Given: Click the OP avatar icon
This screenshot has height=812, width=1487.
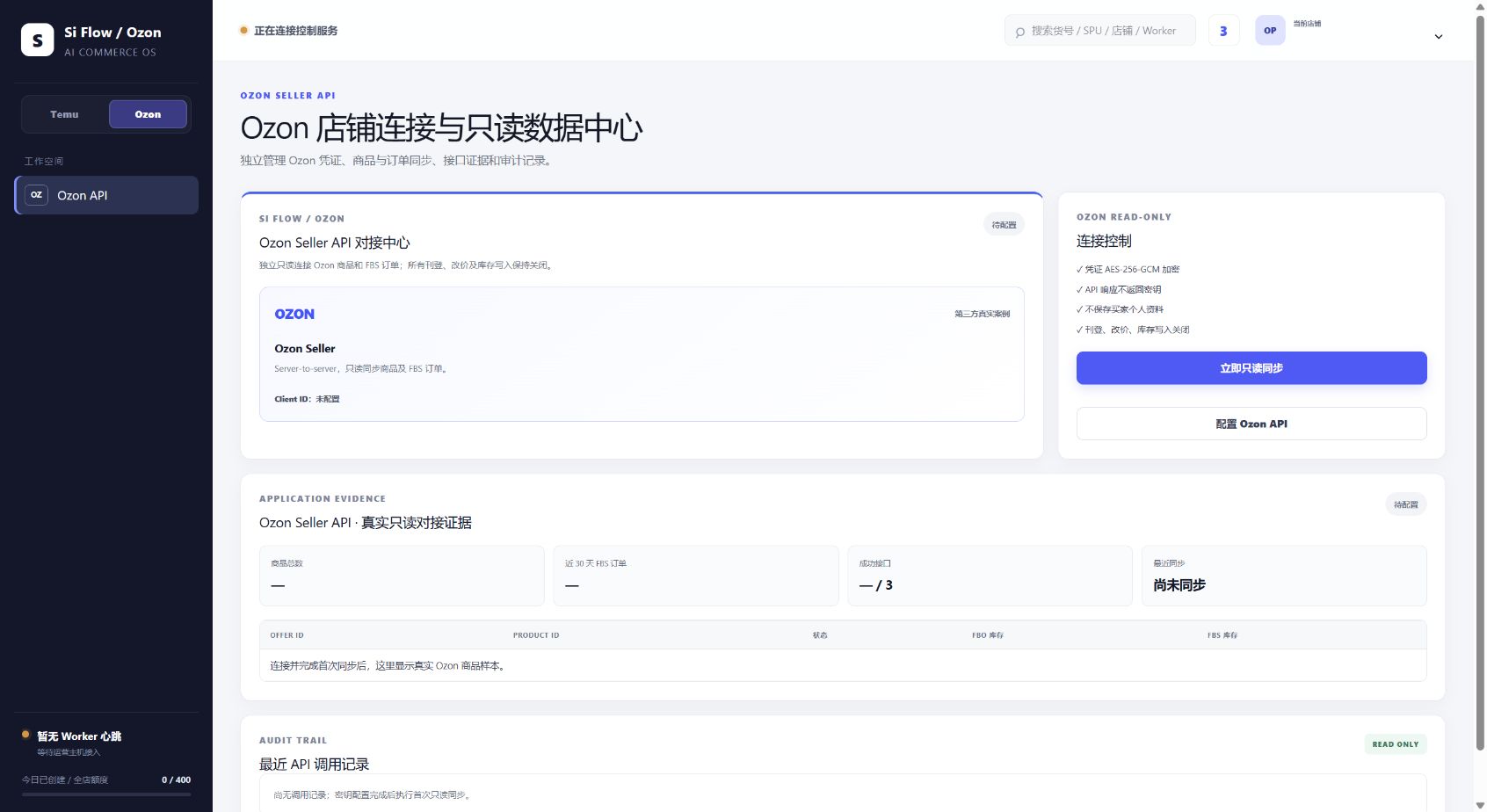Looking at the screenshot, I should pos(1270,31).
